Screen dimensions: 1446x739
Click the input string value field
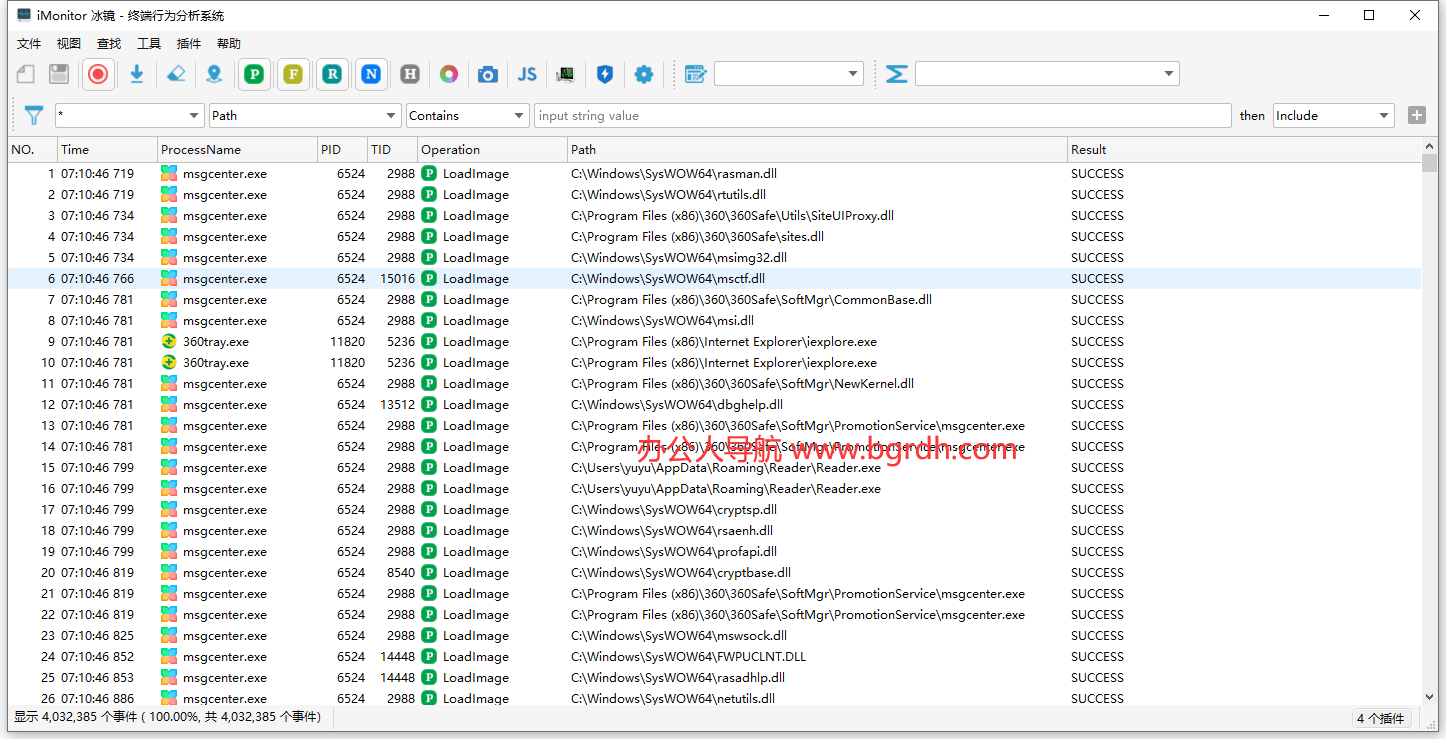click(x=882, y=116)
